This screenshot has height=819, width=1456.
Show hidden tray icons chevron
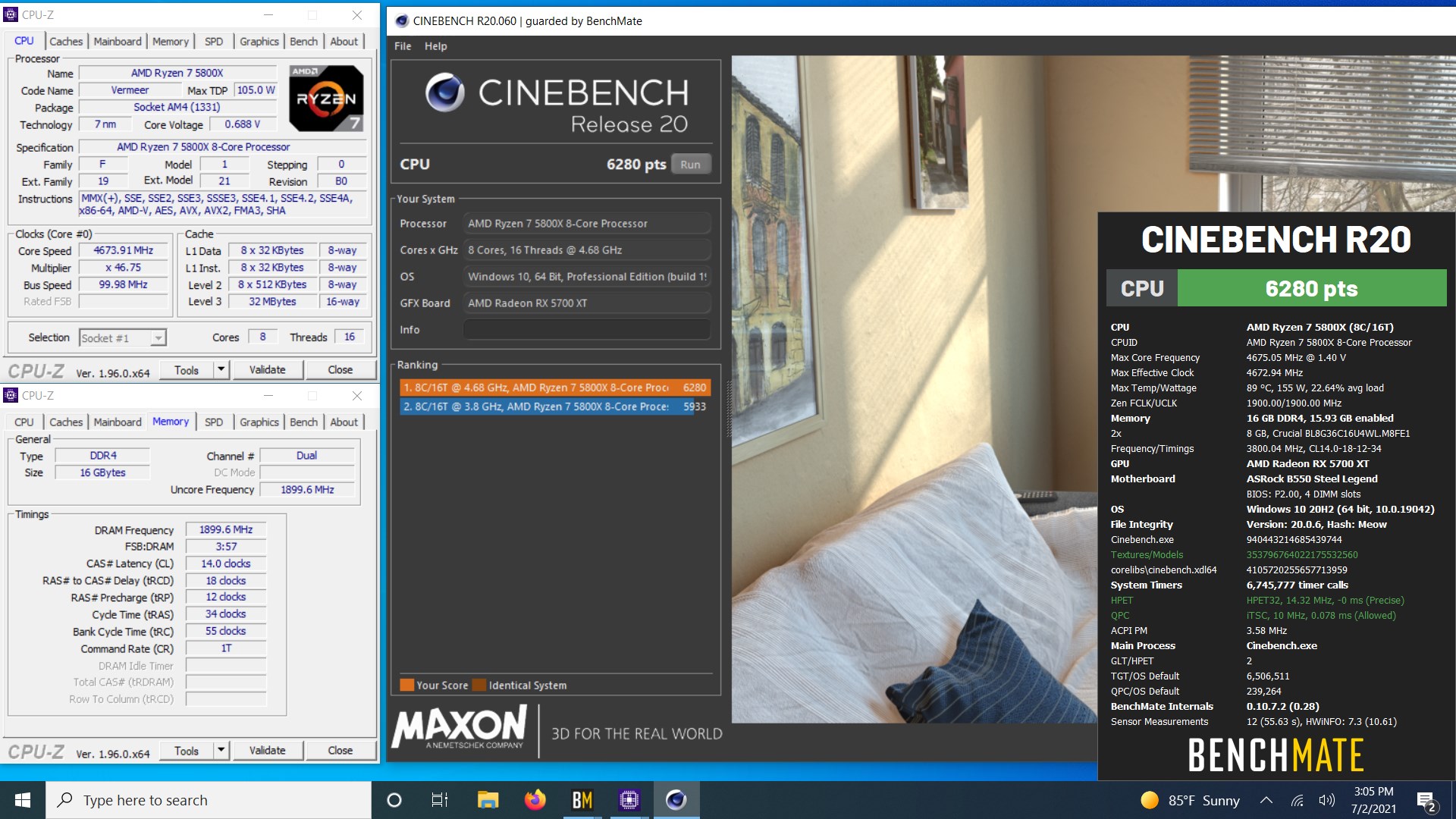coord(1266,800)
